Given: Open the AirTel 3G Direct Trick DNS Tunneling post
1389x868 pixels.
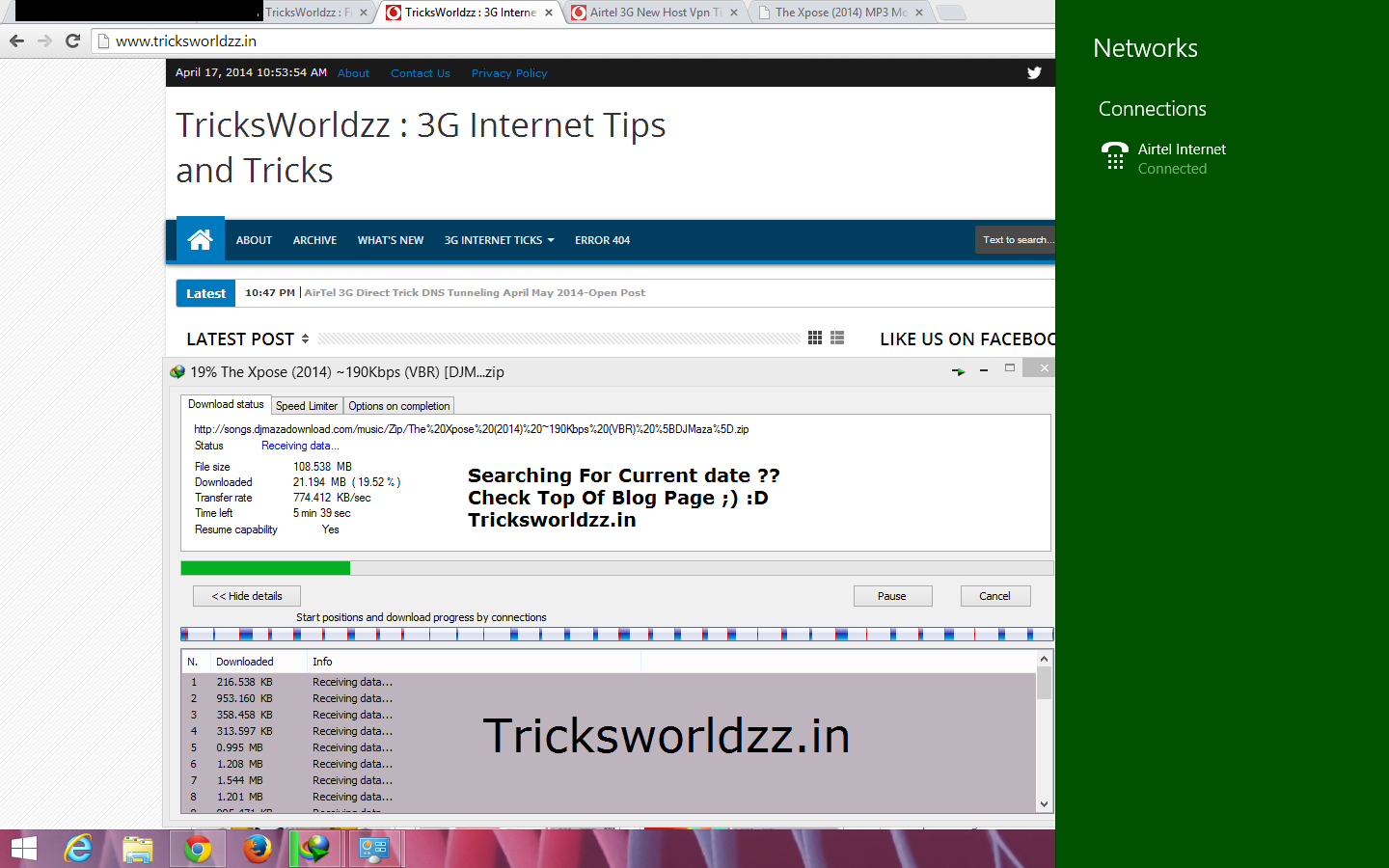Looking at the screenshot, I should tap(475, 292).
